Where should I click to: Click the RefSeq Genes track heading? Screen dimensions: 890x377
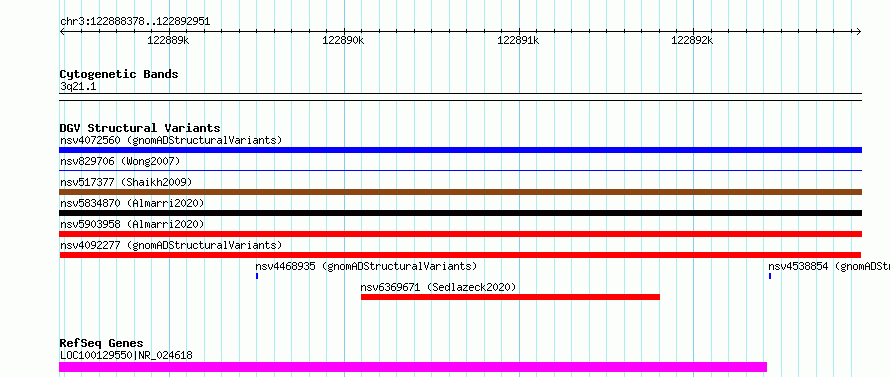(x=101, y=344)
